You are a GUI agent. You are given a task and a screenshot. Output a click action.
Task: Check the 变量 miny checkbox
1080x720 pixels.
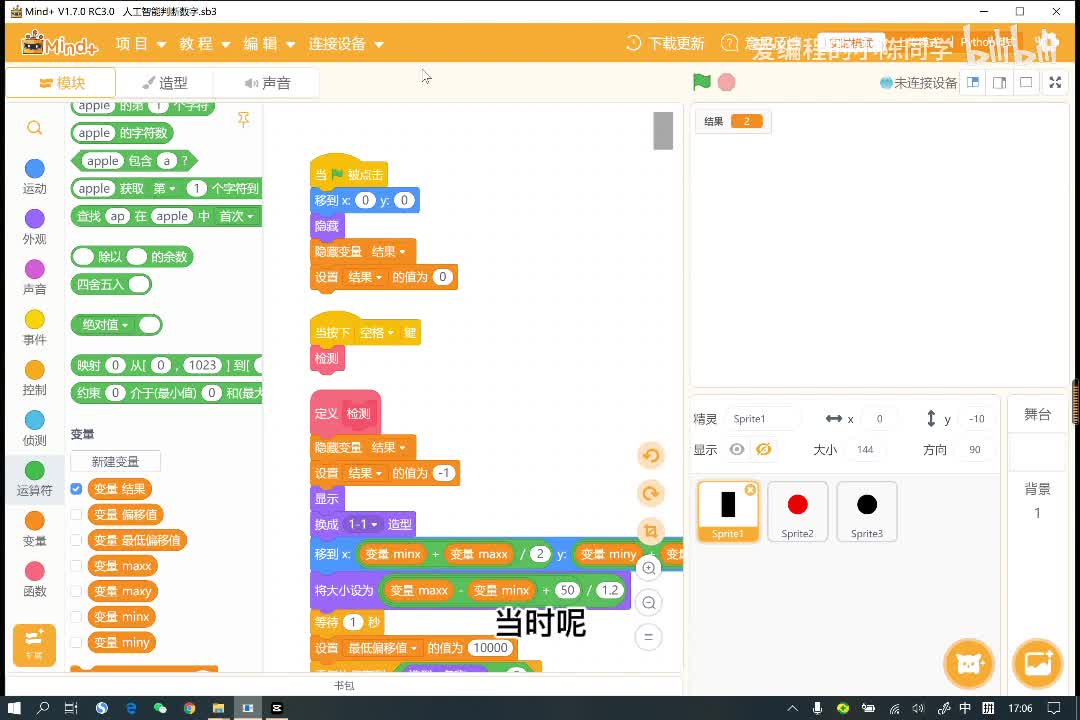[x=76, y=642]
